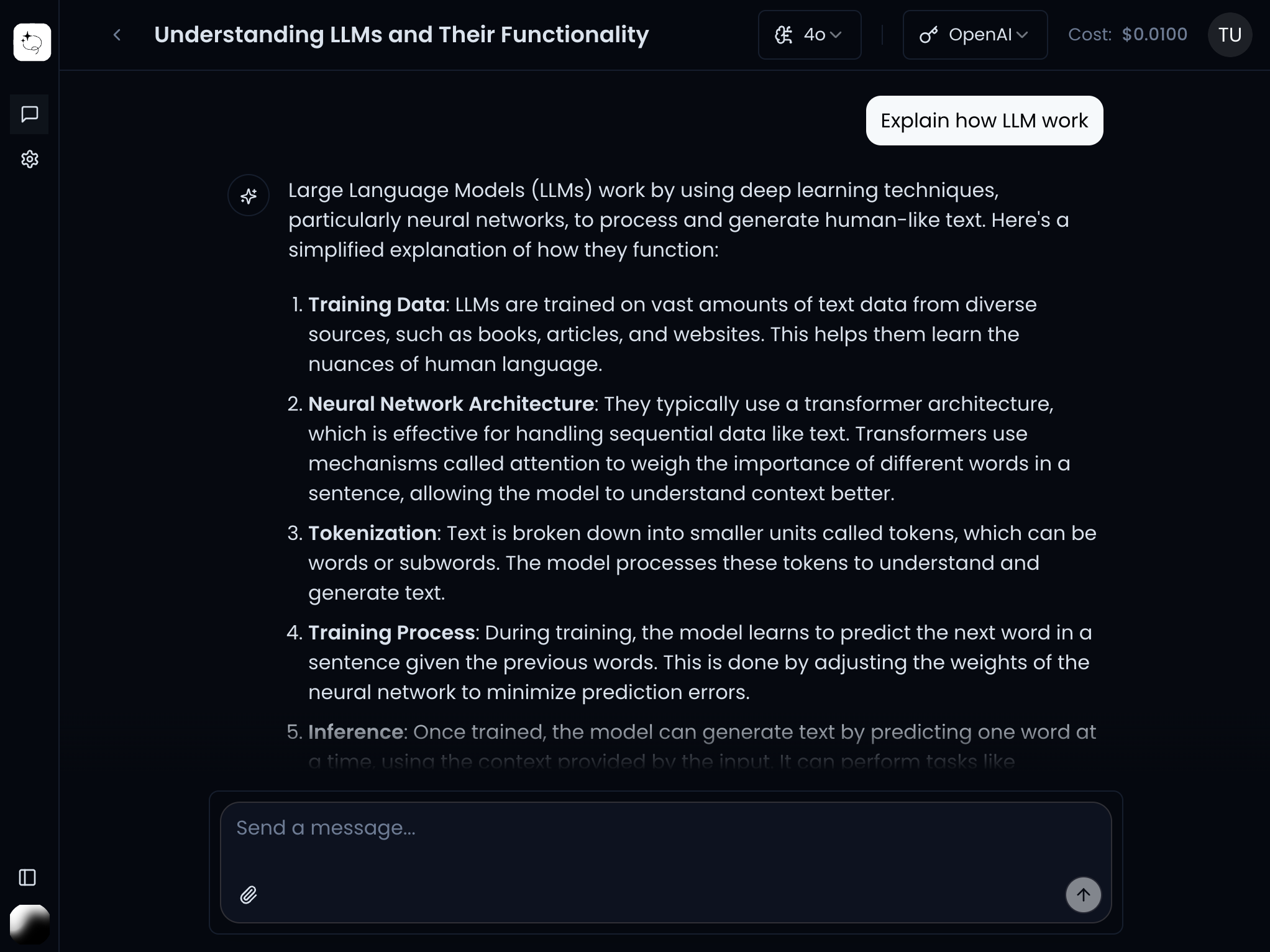Open the 4o model selector dropdown
This screenshot has width=1270, height=952.
(x=809, y=35)
